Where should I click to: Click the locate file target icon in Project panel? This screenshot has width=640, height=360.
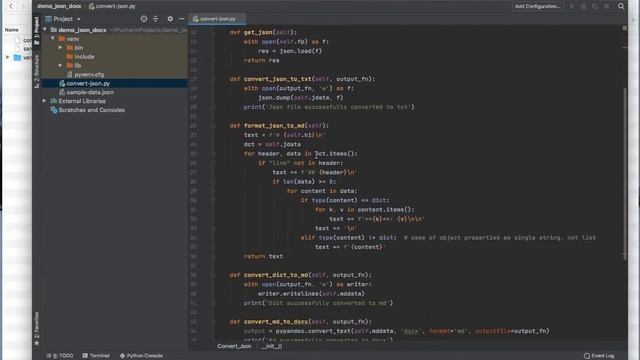click(x=144, y=19)
